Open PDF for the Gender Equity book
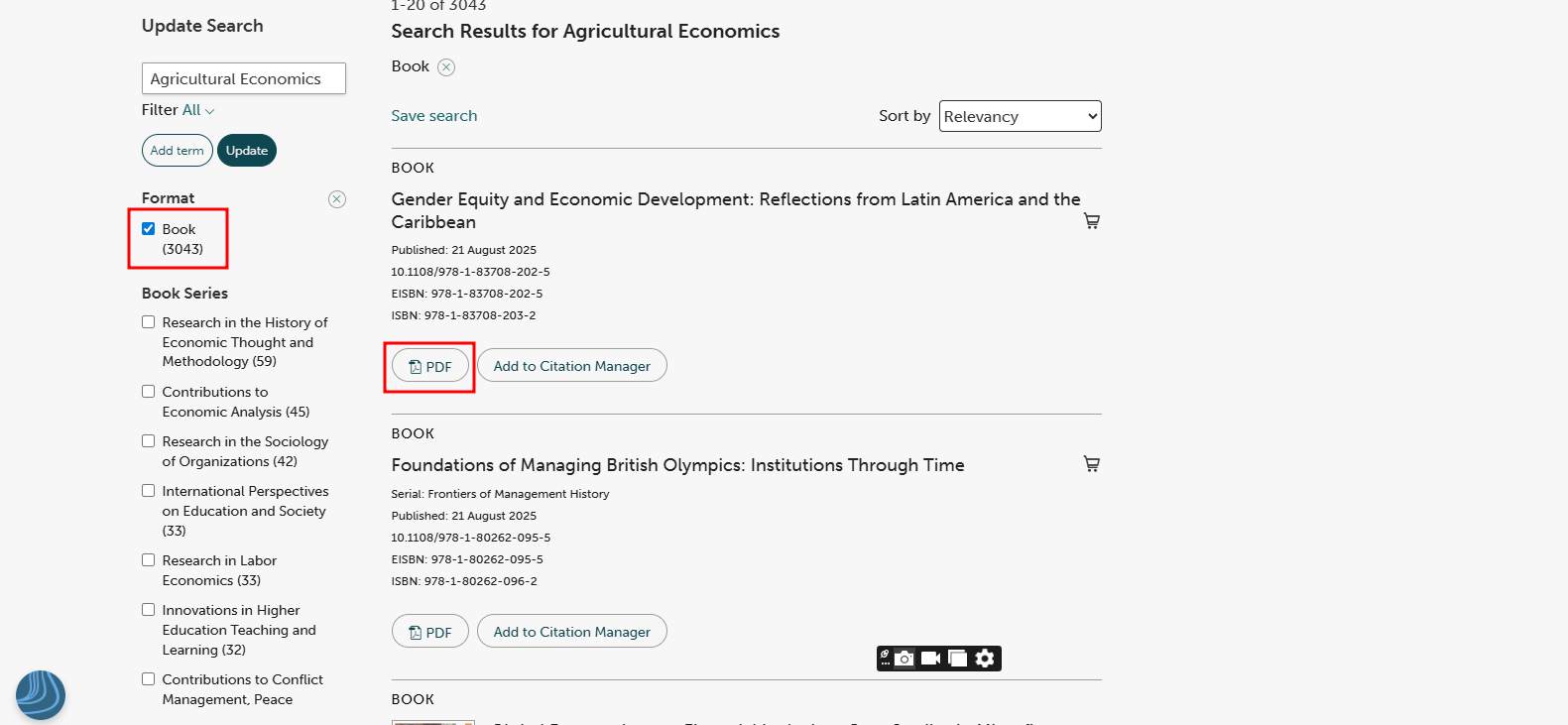The width and height of the screenshot is (1568, 725). pyautogui.click(x=430, y=366)
